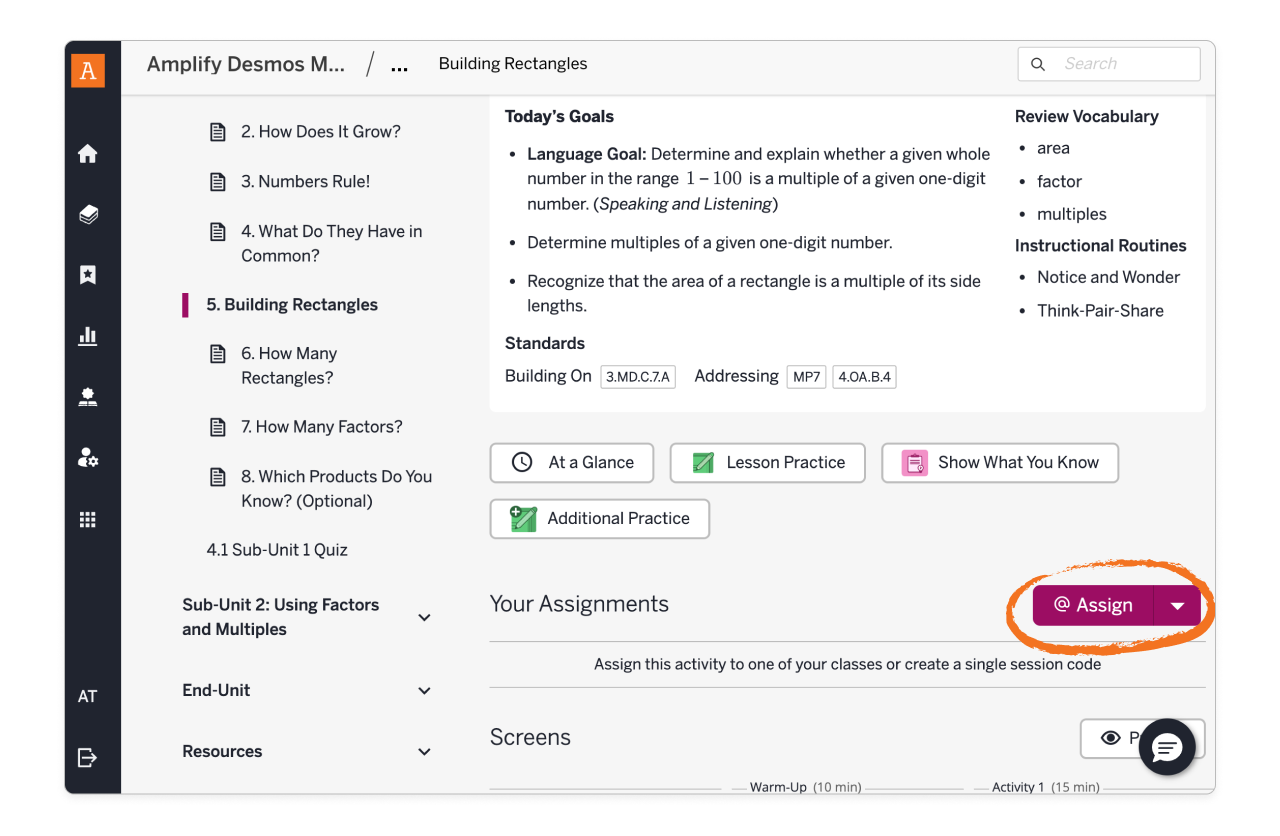Expand the End-Unit section
The height and width of the screenshot is (836, 1280).
424,691
